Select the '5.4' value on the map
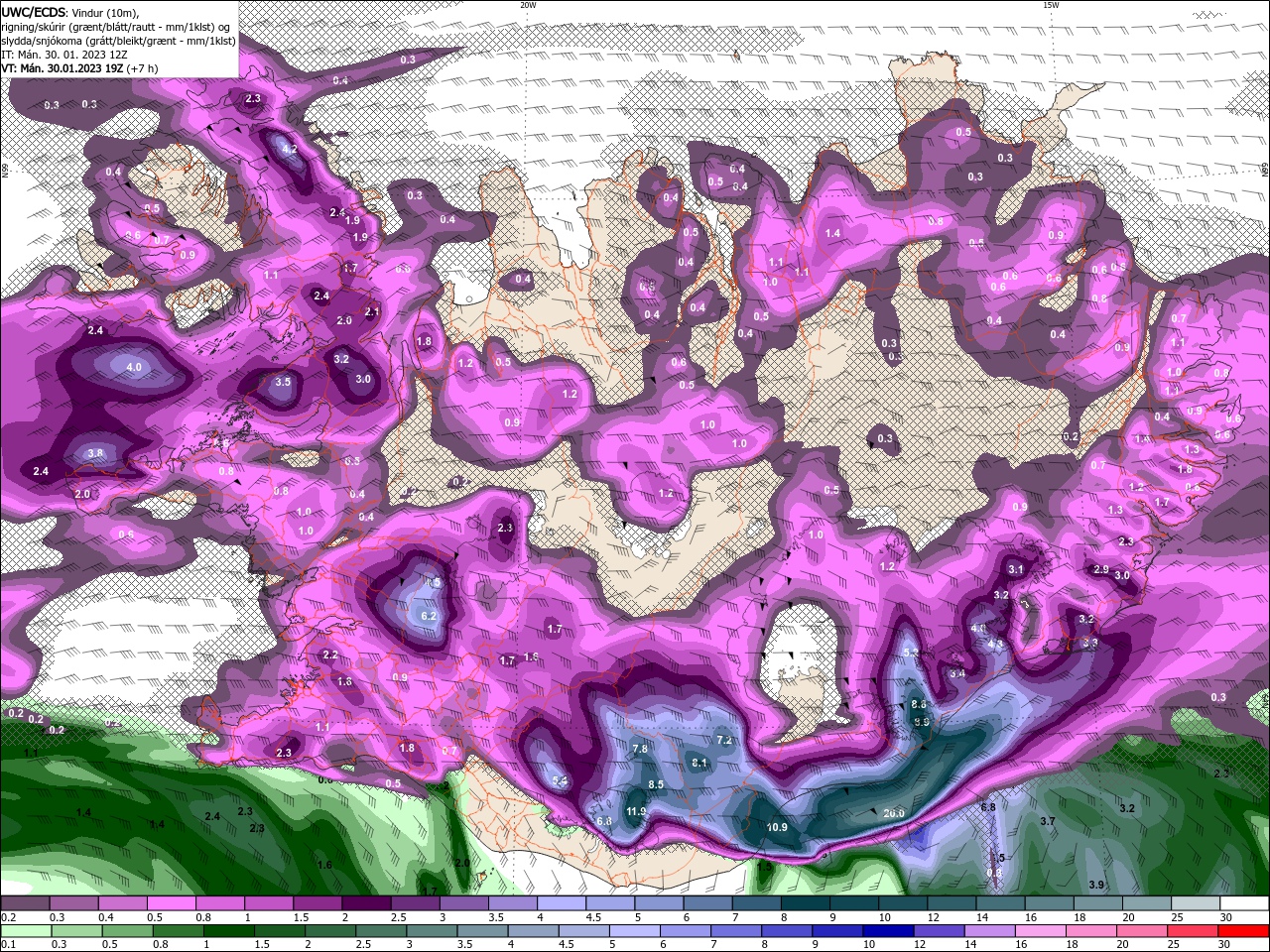The height and width of the screenshot is (952, 1270). 561,781
